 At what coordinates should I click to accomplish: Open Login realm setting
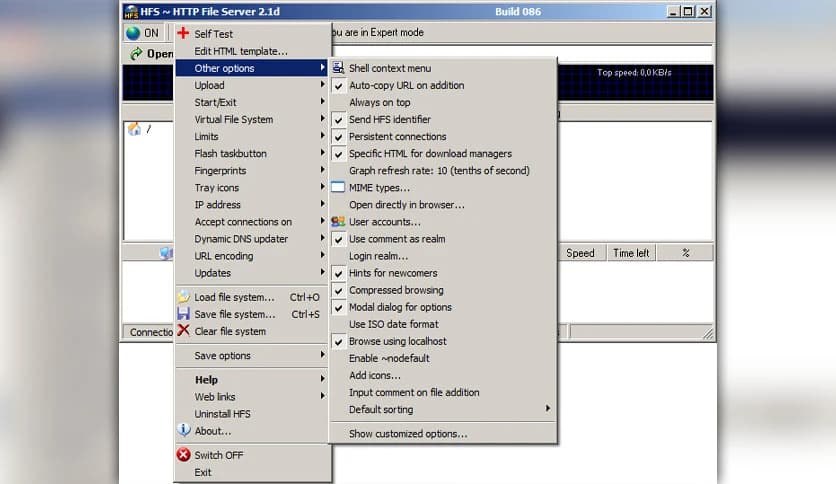pyautogui.click(x=443, y=256)
